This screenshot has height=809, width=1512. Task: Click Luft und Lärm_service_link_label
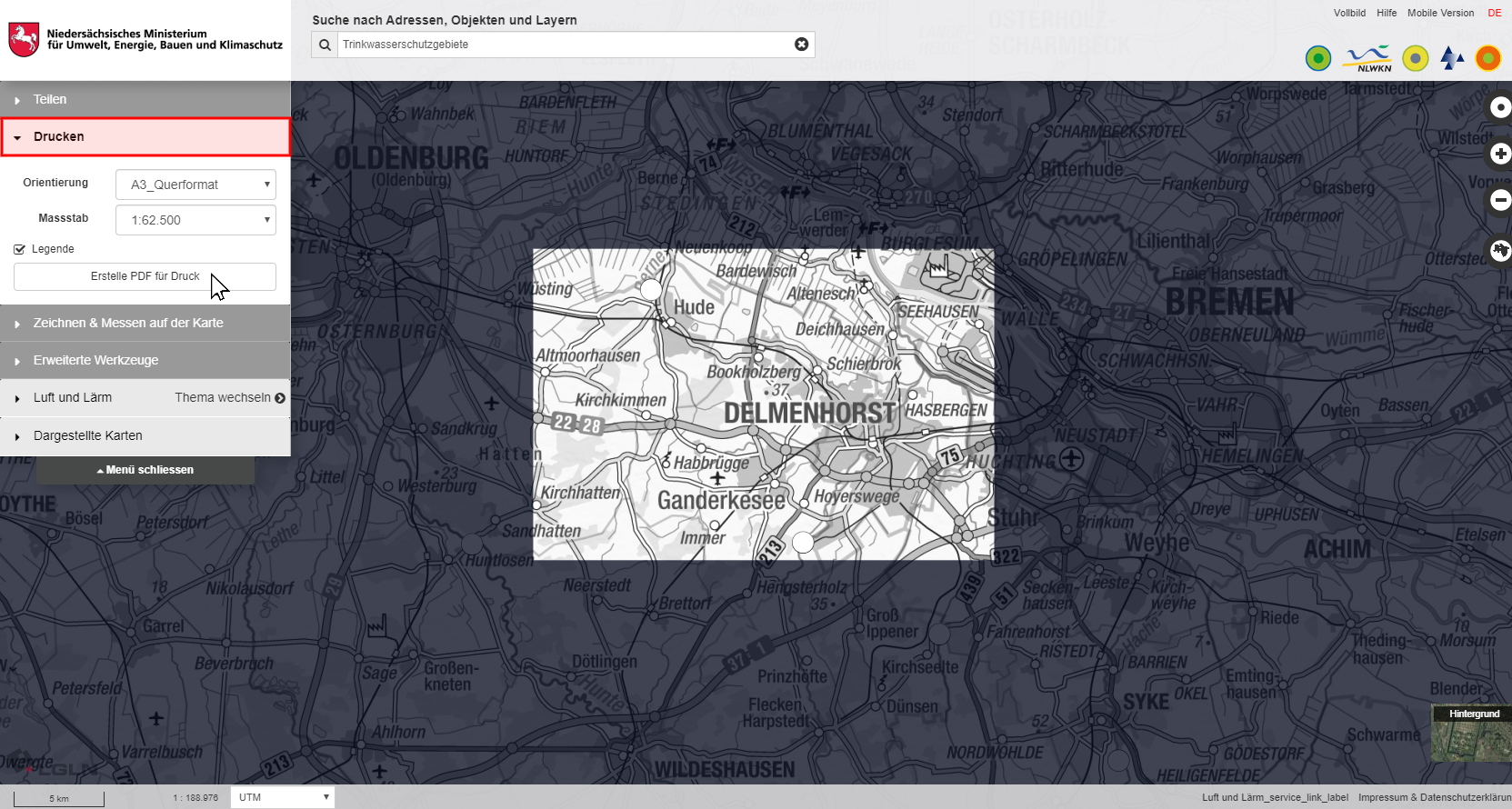(x=1275, y=797)
